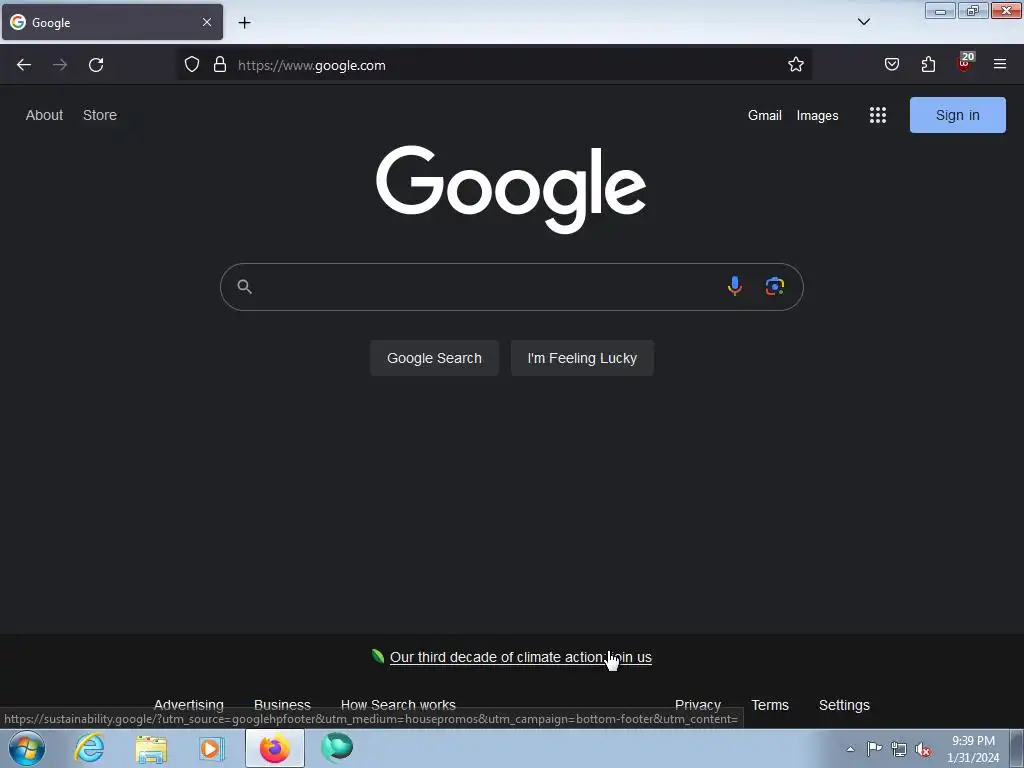Image resolution: width=1024 pixels, height=768 pixels.
Task: Reload the current page
Action: coord(96,65)
